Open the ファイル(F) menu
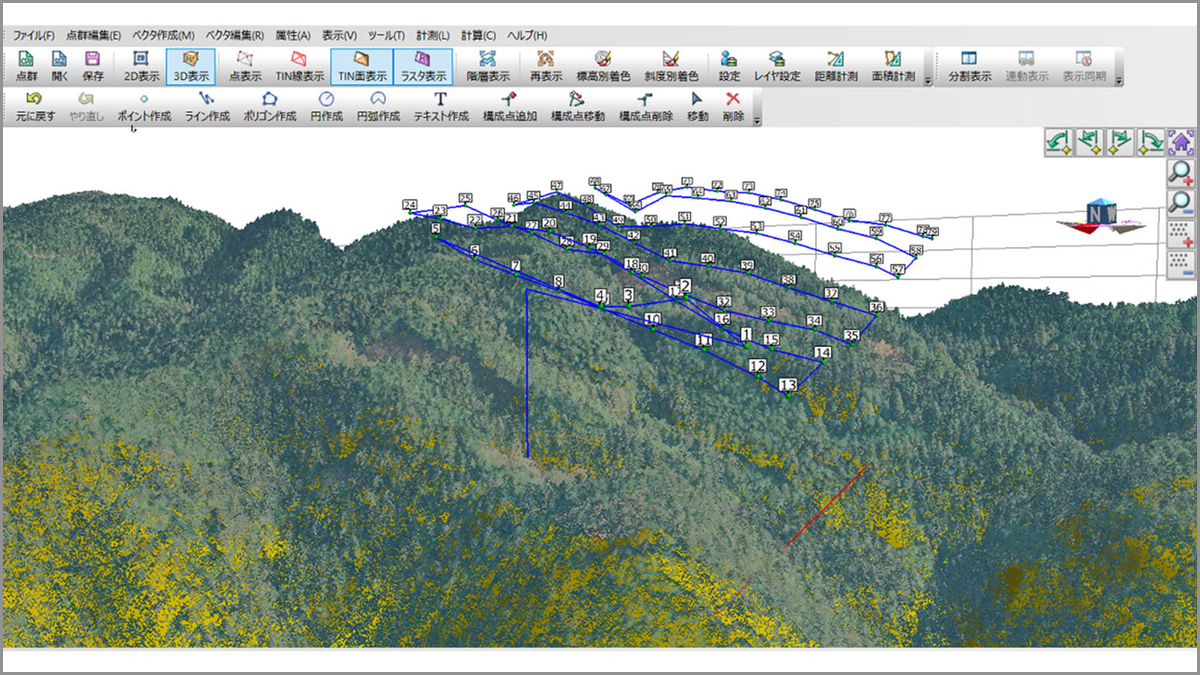 34,35
